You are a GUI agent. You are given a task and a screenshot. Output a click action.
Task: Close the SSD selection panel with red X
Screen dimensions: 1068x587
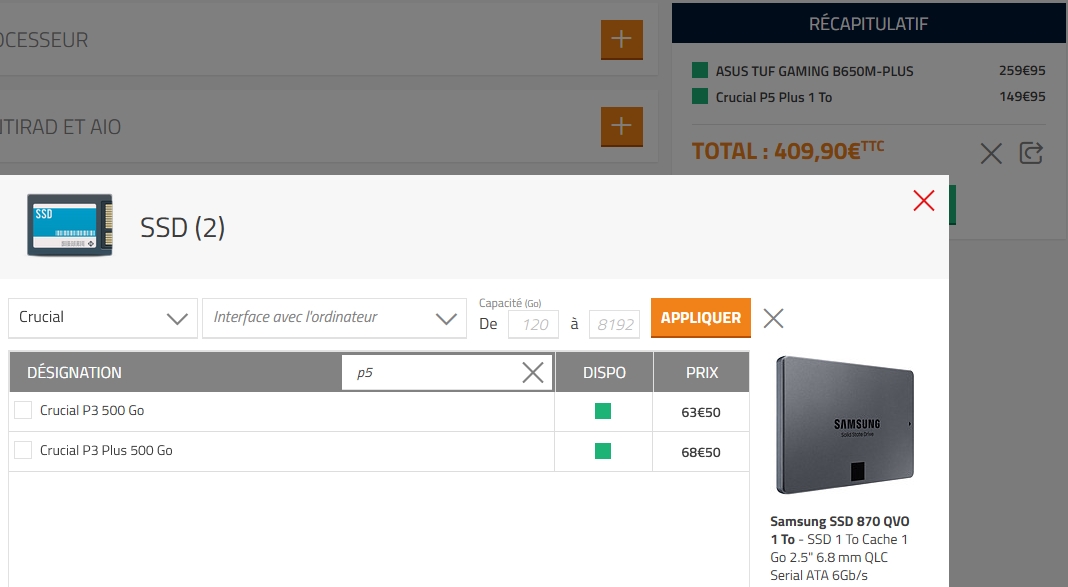(924, 200)
